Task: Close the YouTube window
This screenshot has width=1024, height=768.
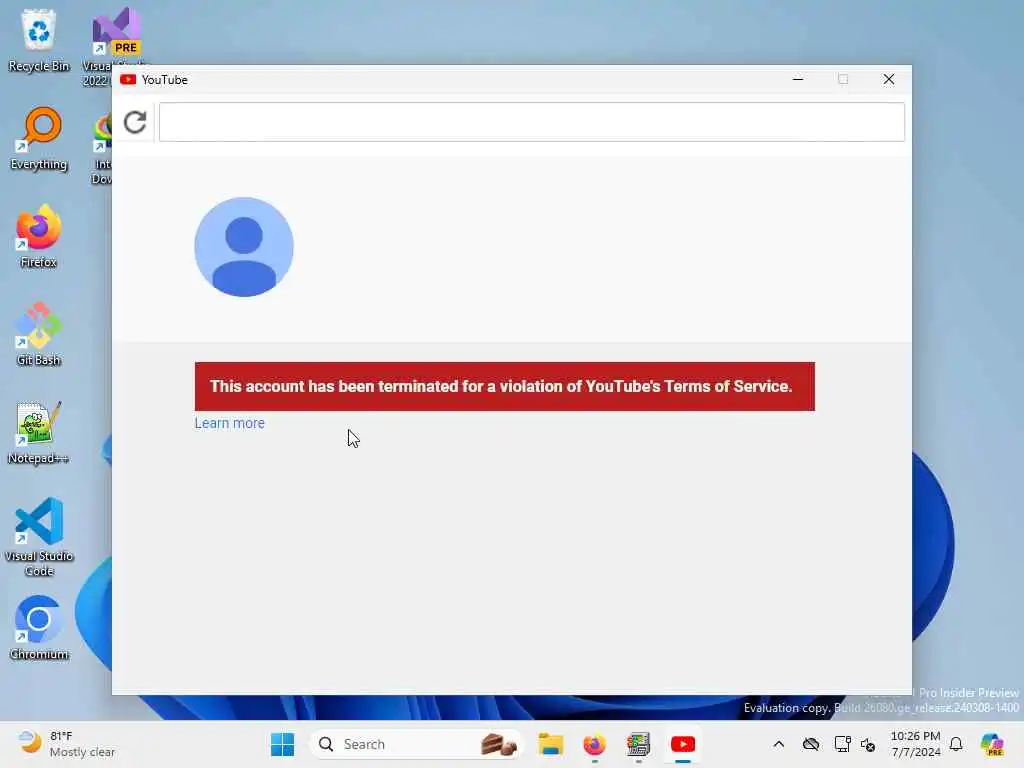Action: tap(888, 79)
